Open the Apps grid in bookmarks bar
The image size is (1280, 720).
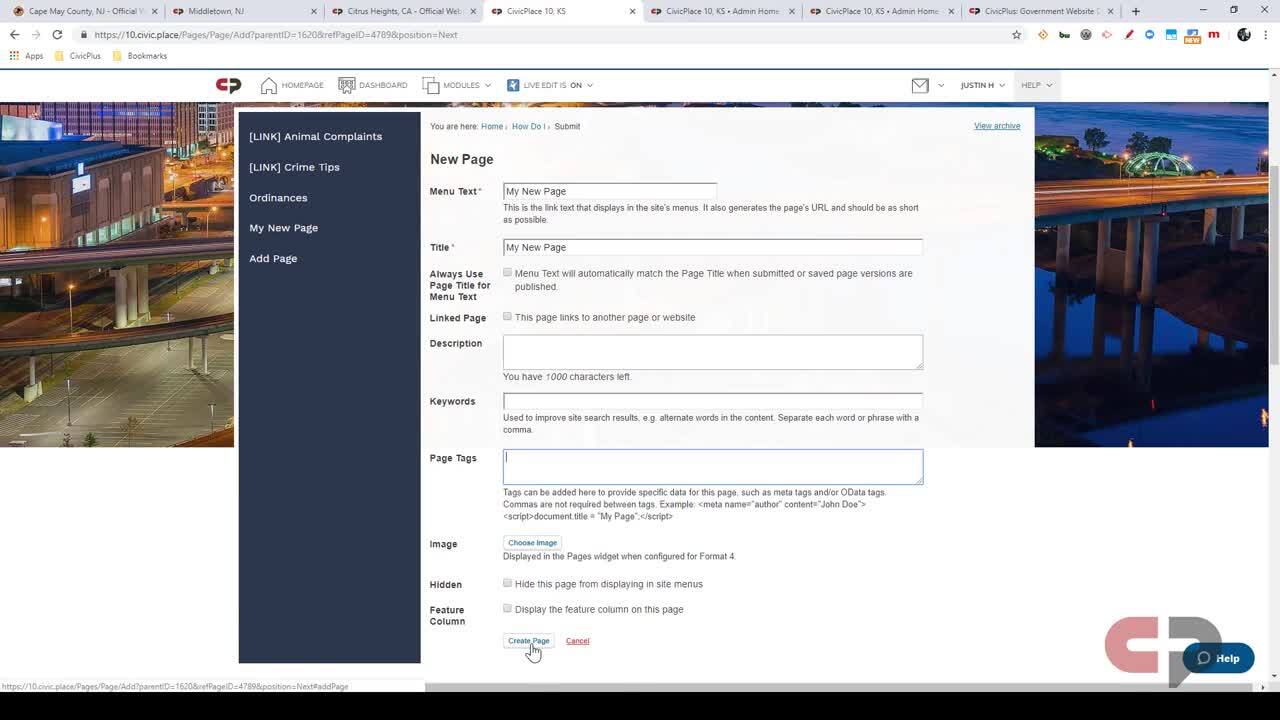tap(27, 56)
